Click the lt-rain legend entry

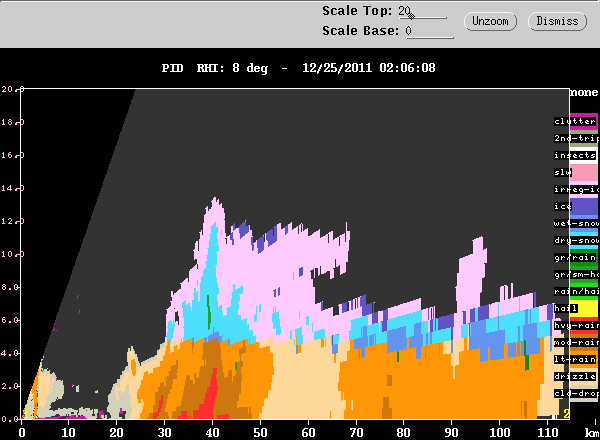(x=574, y=359)
